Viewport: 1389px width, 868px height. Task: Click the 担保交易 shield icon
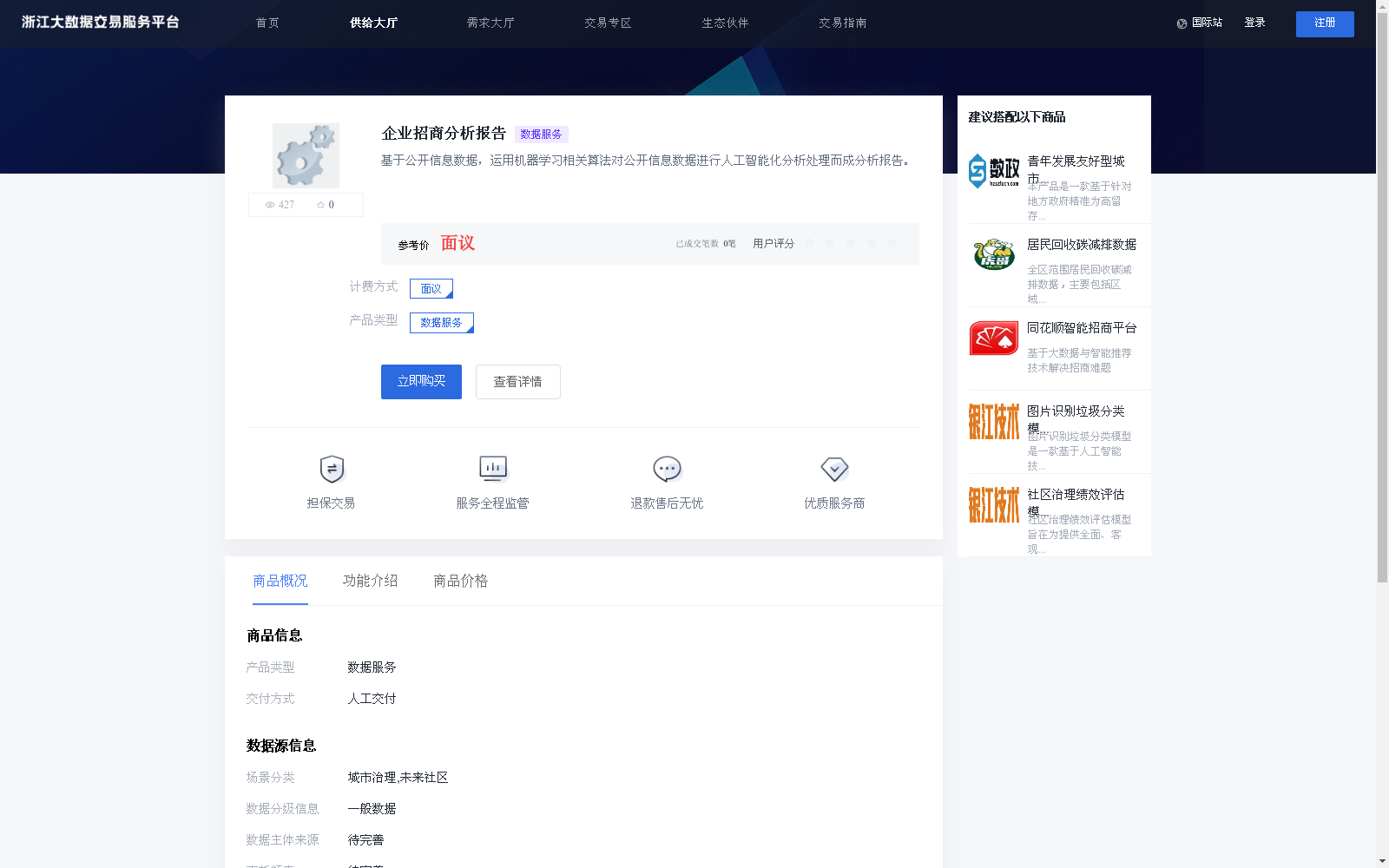coord(332,469)
